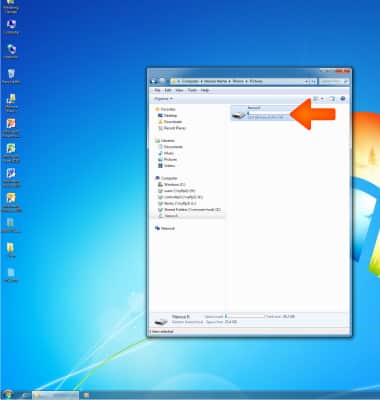Viewport: 380px width, 400px height.
Task: Click the Explorer window taskbar button
Action: [55, 395]
